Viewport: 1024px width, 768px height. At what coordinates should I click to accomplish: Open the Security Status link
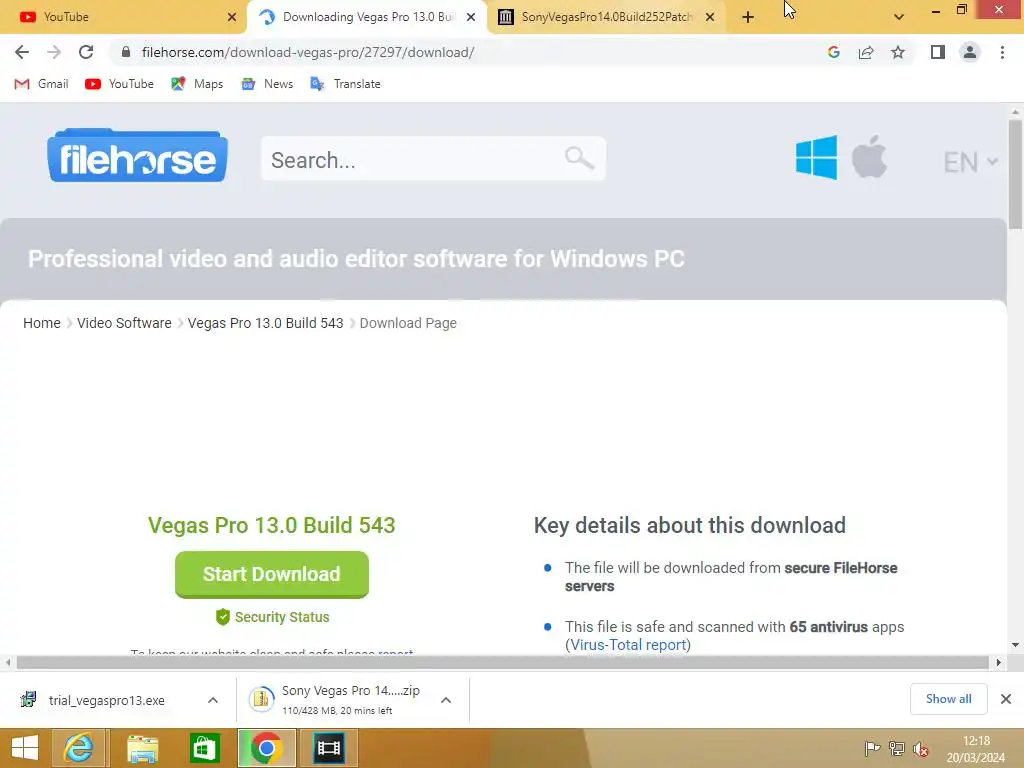273,617
